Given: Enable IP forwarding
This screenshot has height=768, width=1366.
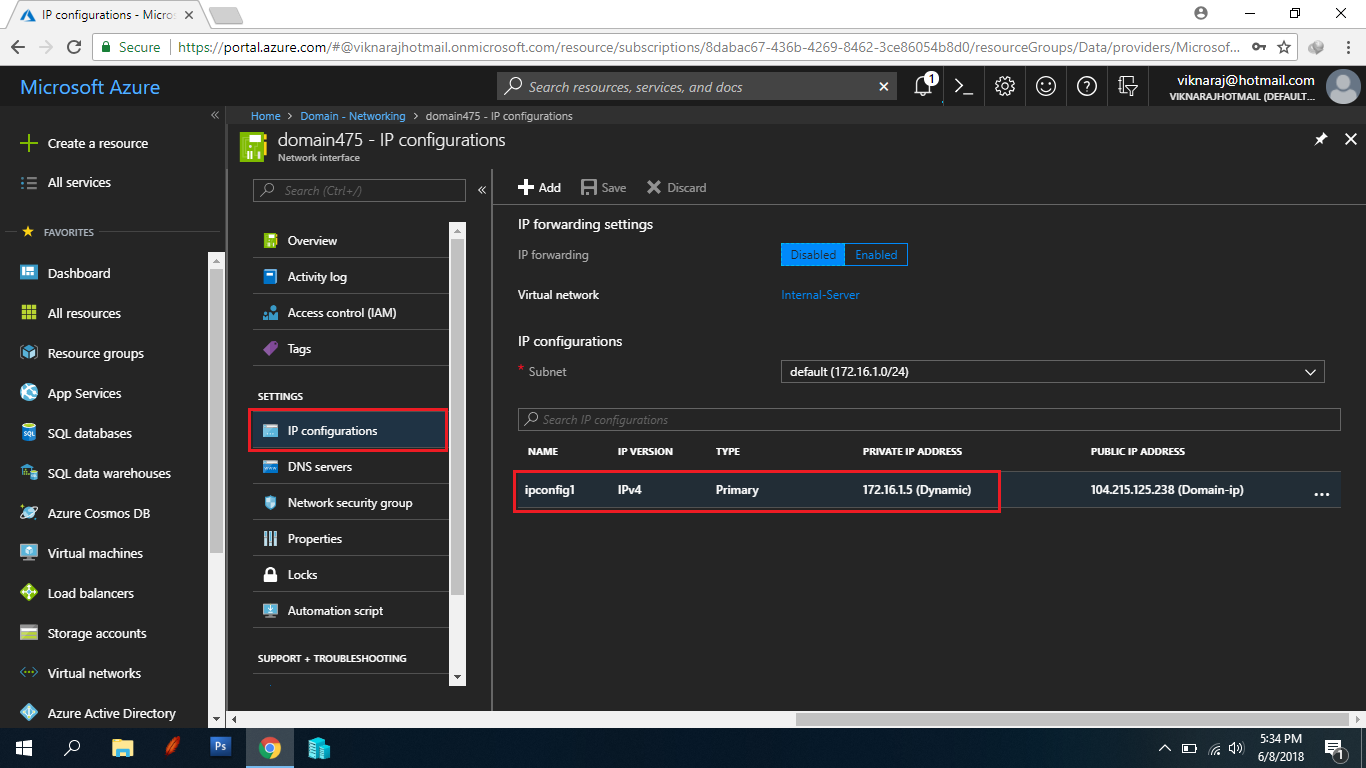Looking at the screenshot, I should coord(875,254).
